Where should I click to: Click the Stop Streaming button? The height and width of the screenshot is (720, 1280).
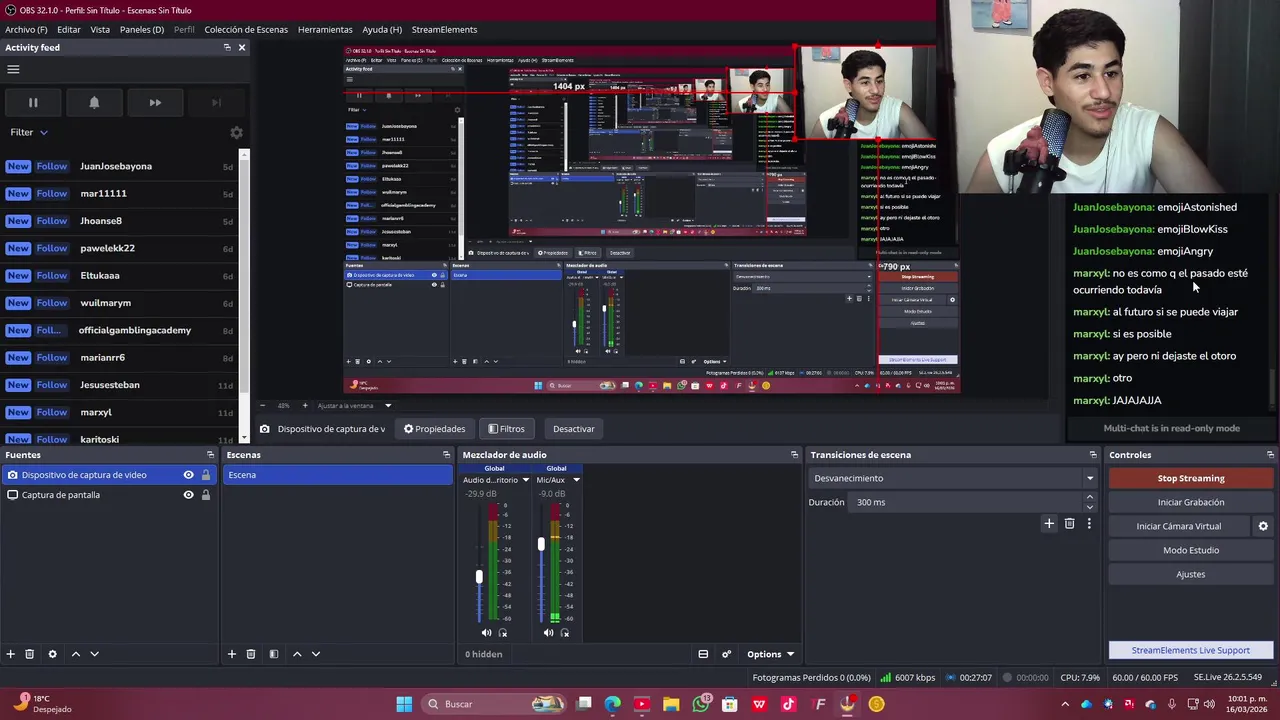(x=1190, y=478)
